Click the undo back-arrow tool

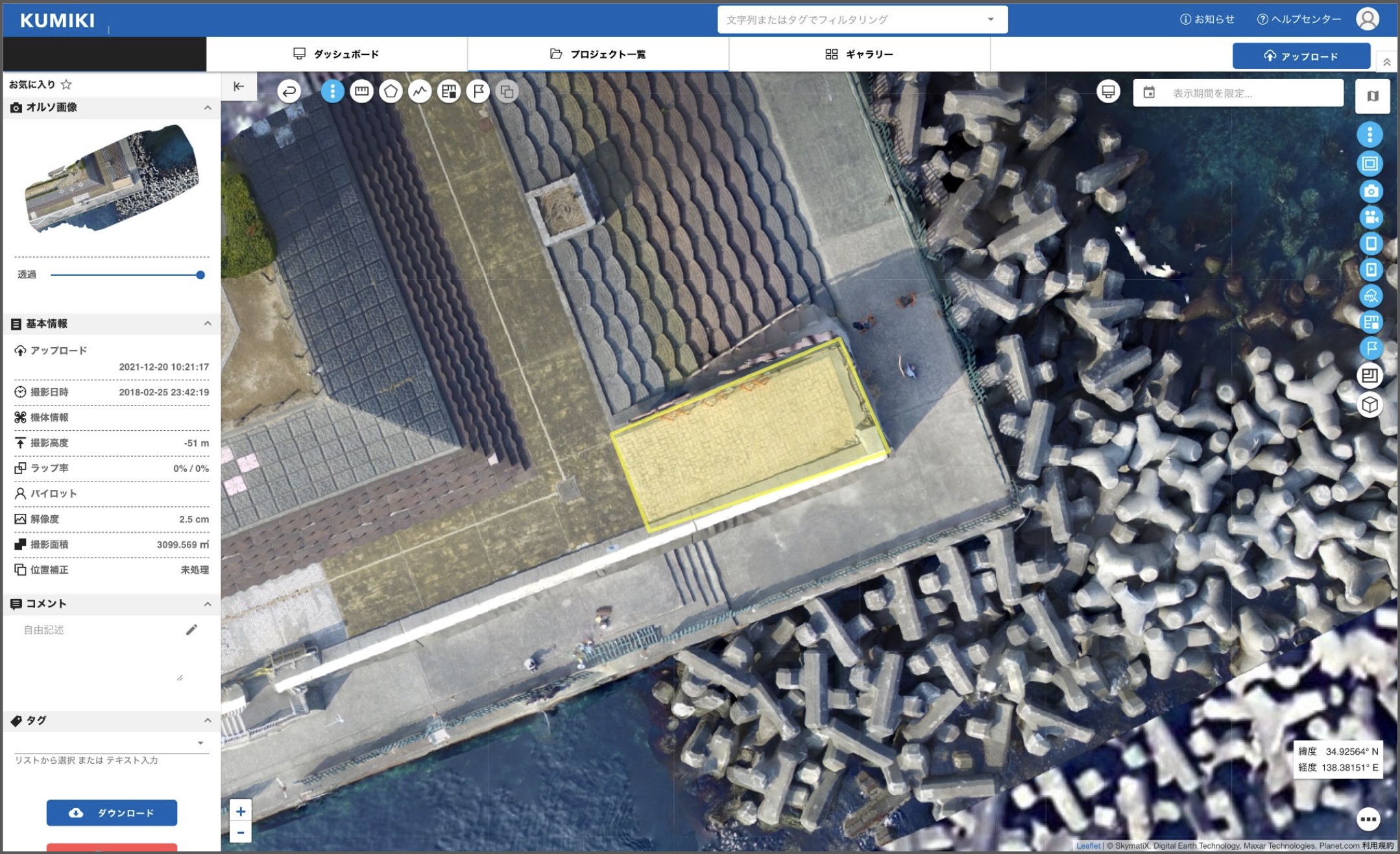[289, 91]
